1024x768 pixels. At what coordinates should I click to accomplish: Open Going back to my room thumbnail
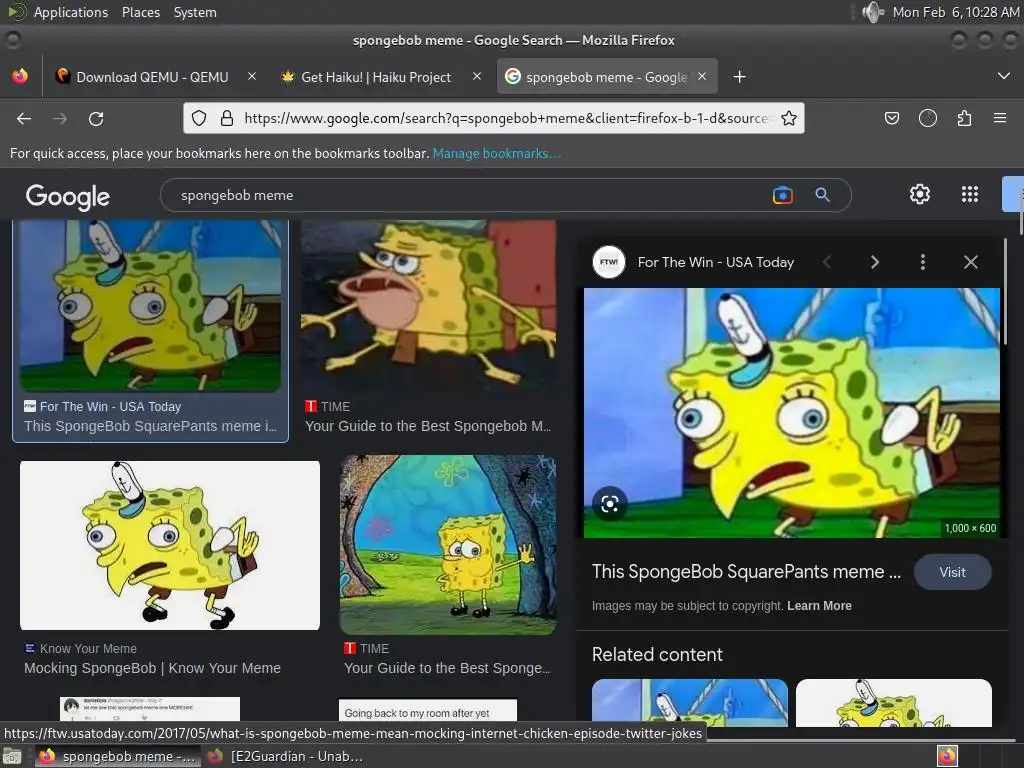click(428, 710)
